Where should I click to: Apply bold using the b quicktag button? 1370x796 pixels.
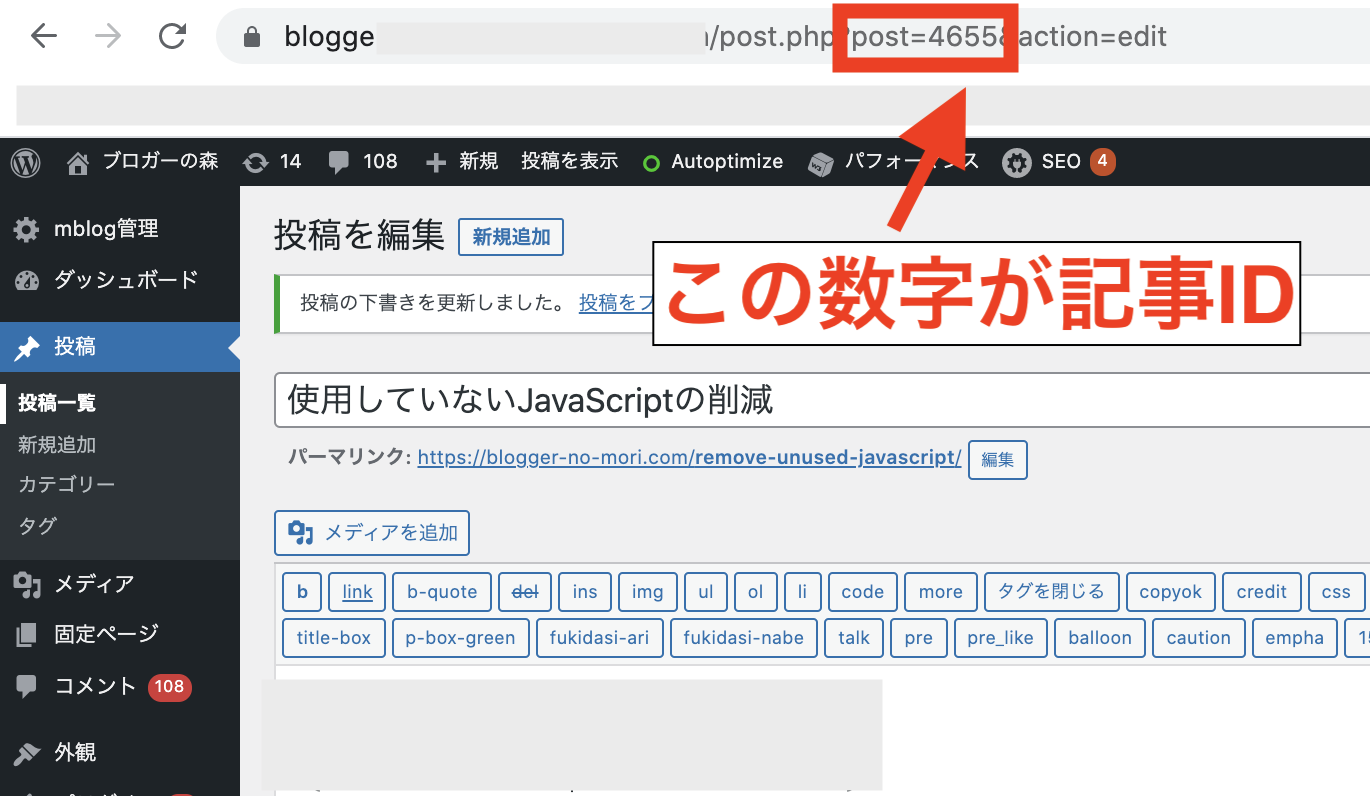coord(302,591)
